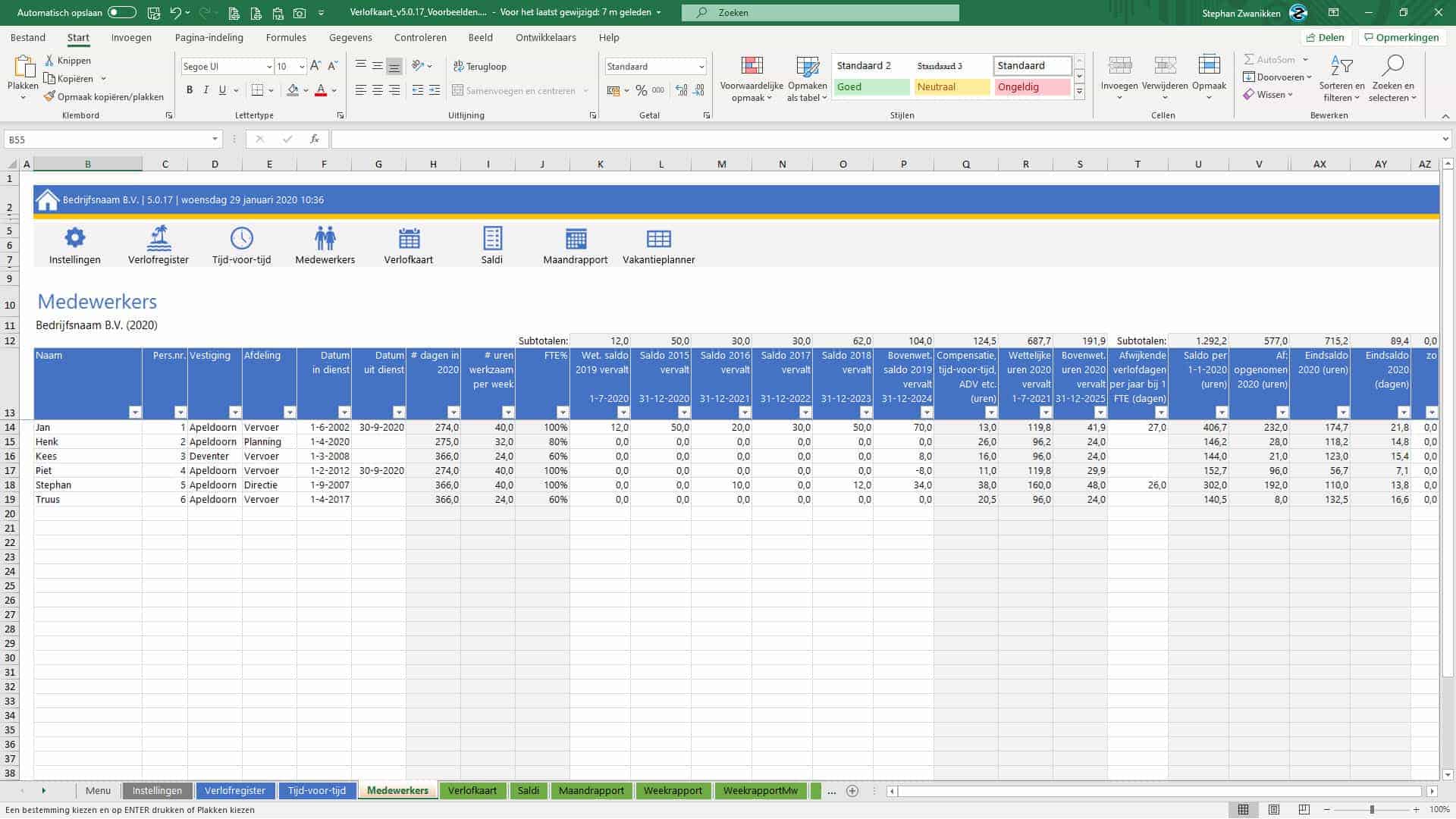This screenshot has height=819, width=1456.
Task: Open the Instellingen gear icon
Action: tap(74, 238)
